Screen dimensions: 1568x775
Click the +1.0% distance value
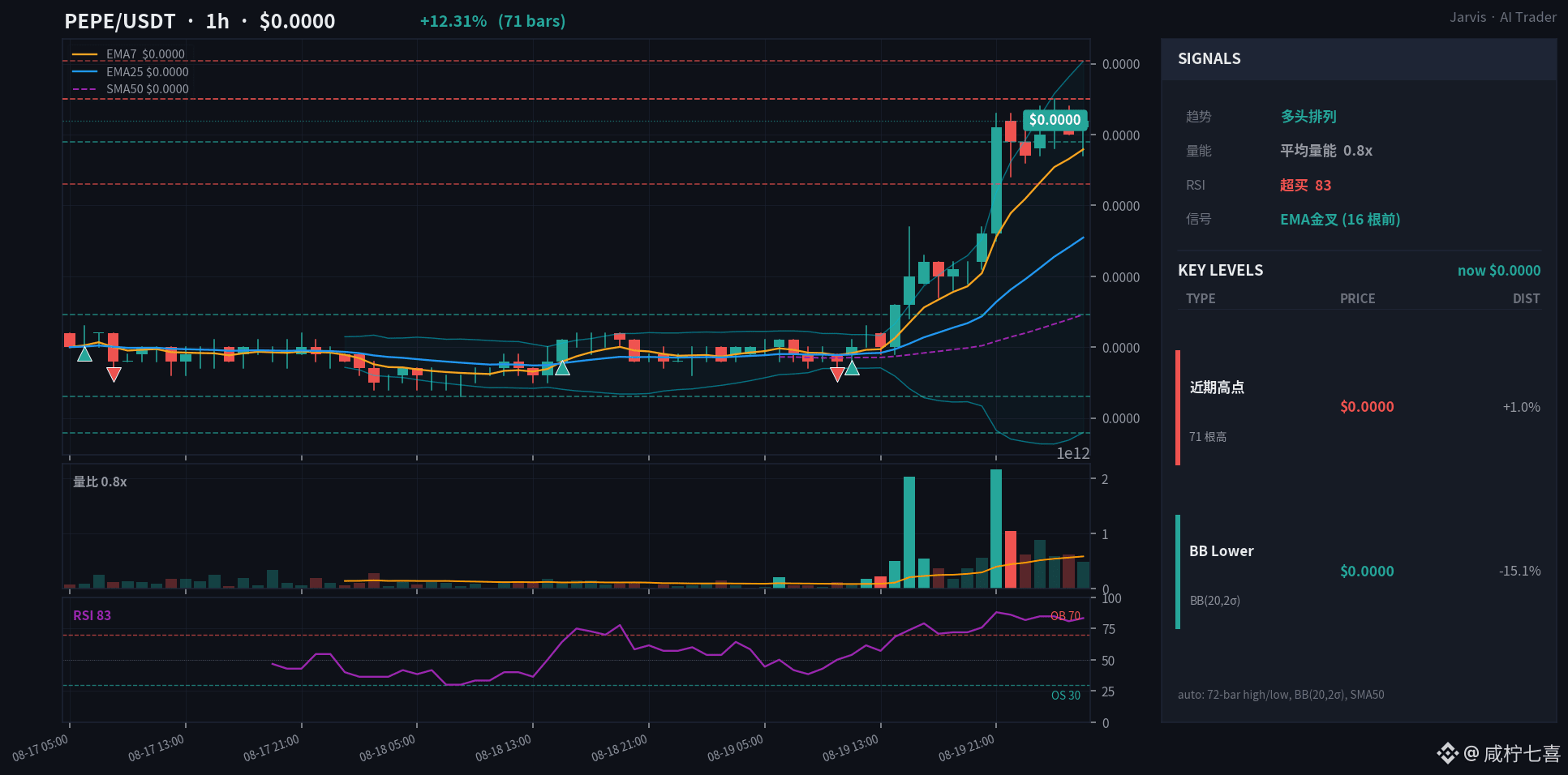pos(1522,407)
